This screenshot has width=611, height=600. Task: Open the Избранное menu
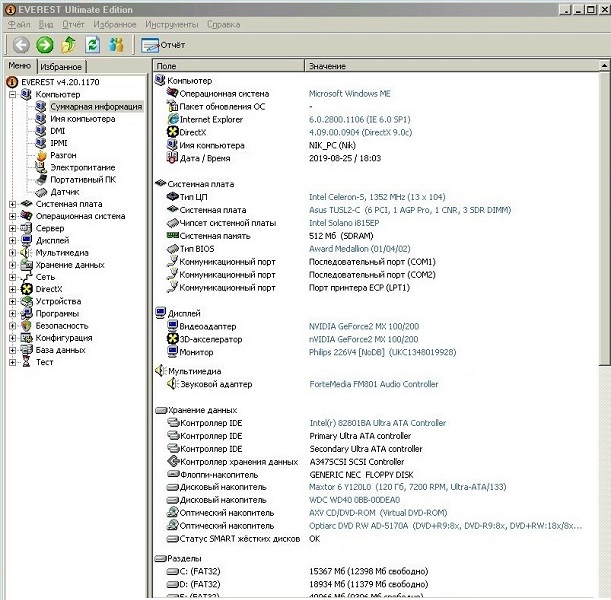[115, 25]
